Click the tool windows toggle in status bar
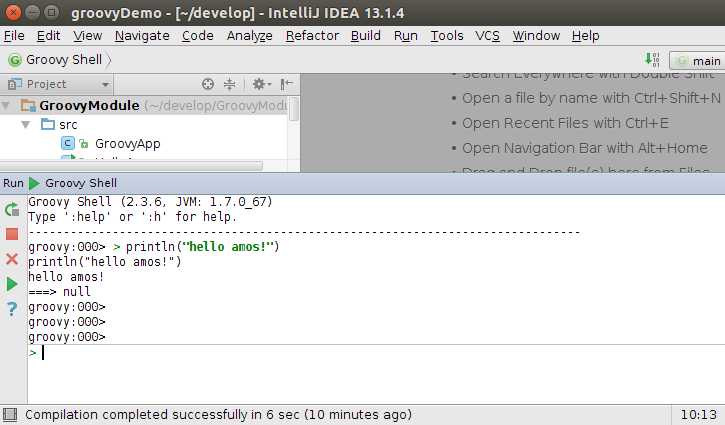This screenshot has height=425, width=725. tap(10, 414)
